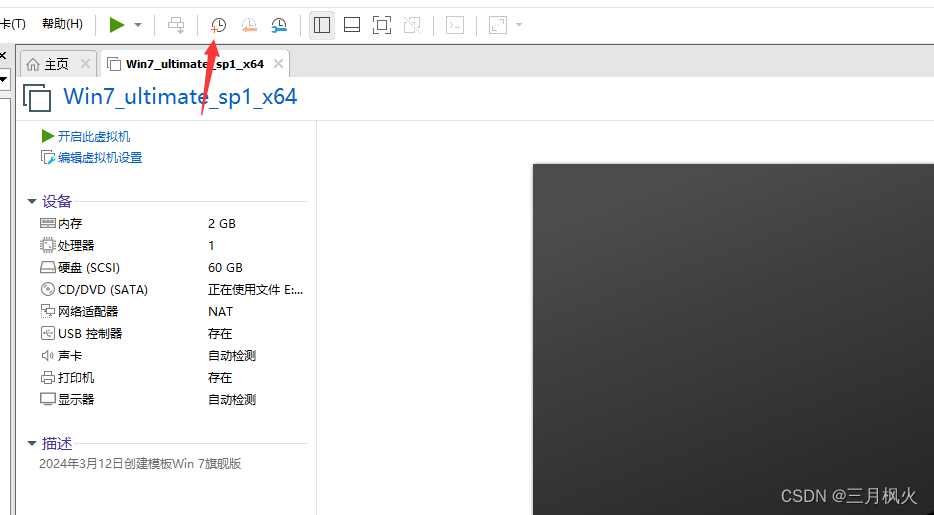Click the hard disk drive icon

48,268
